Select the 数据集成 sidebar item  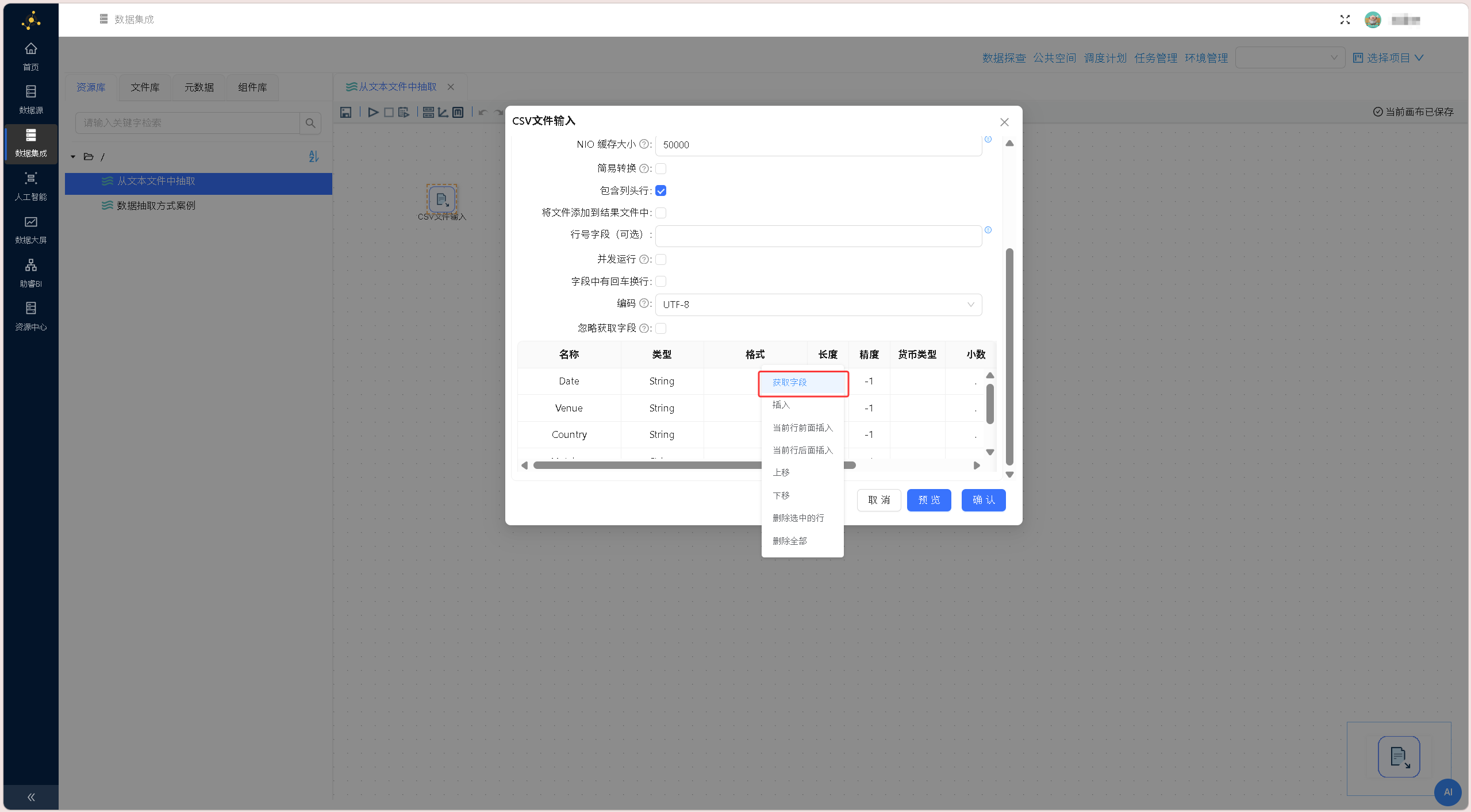coord(31,143)
